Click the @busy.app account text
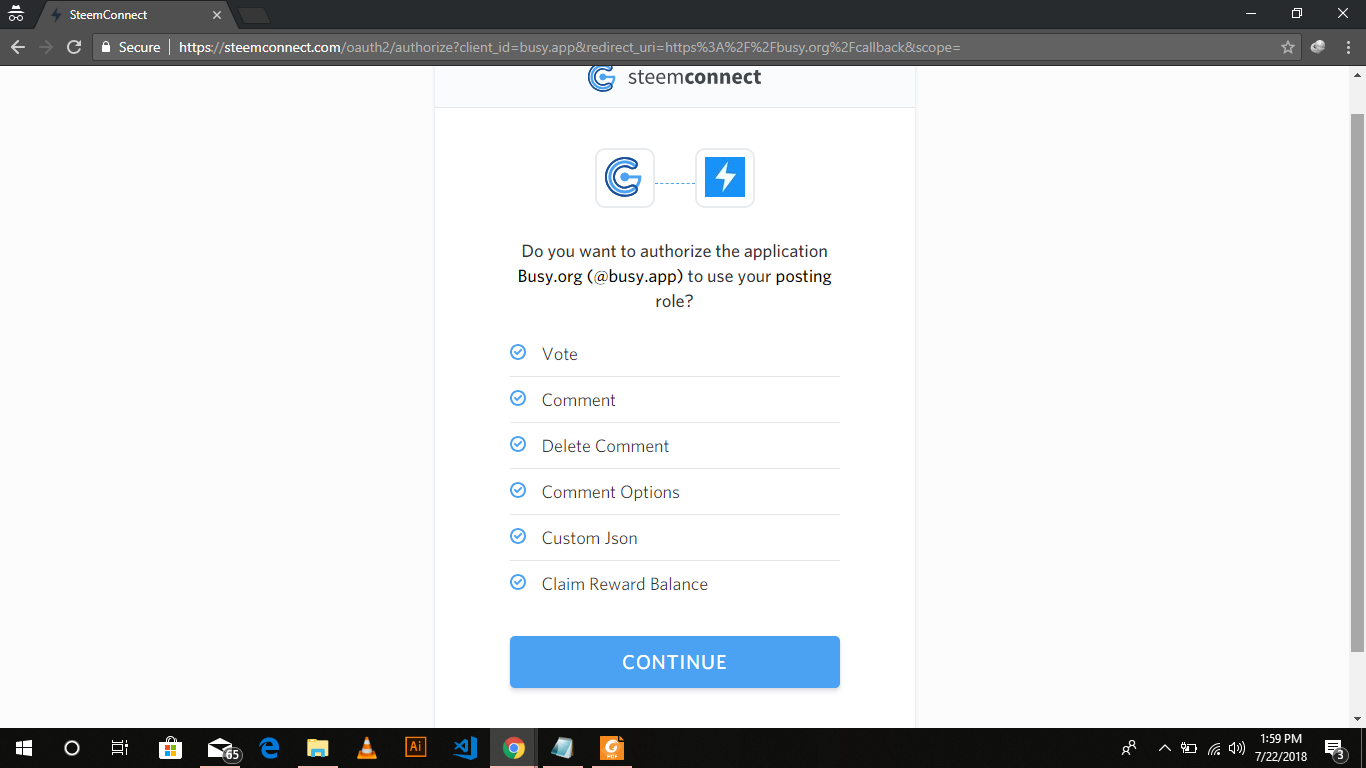The height and width of the screenshot is (768, 1366). point(635,276)
